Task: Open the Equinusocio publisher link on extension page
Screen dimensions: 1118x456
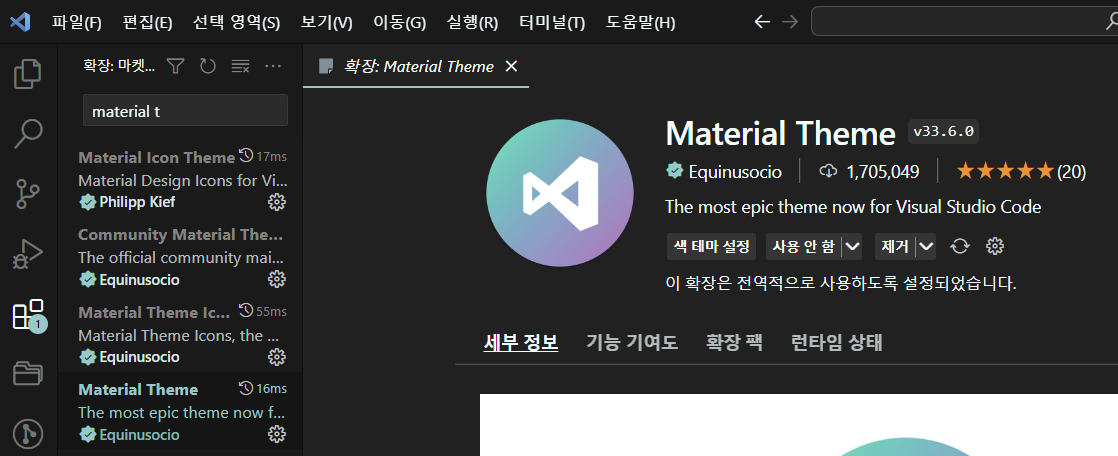Action: [x=734, y=172]
